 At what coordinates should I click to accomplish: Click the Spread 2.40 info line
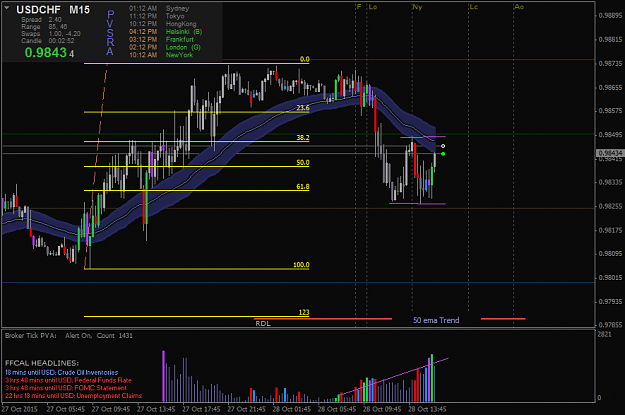[41, 20]
